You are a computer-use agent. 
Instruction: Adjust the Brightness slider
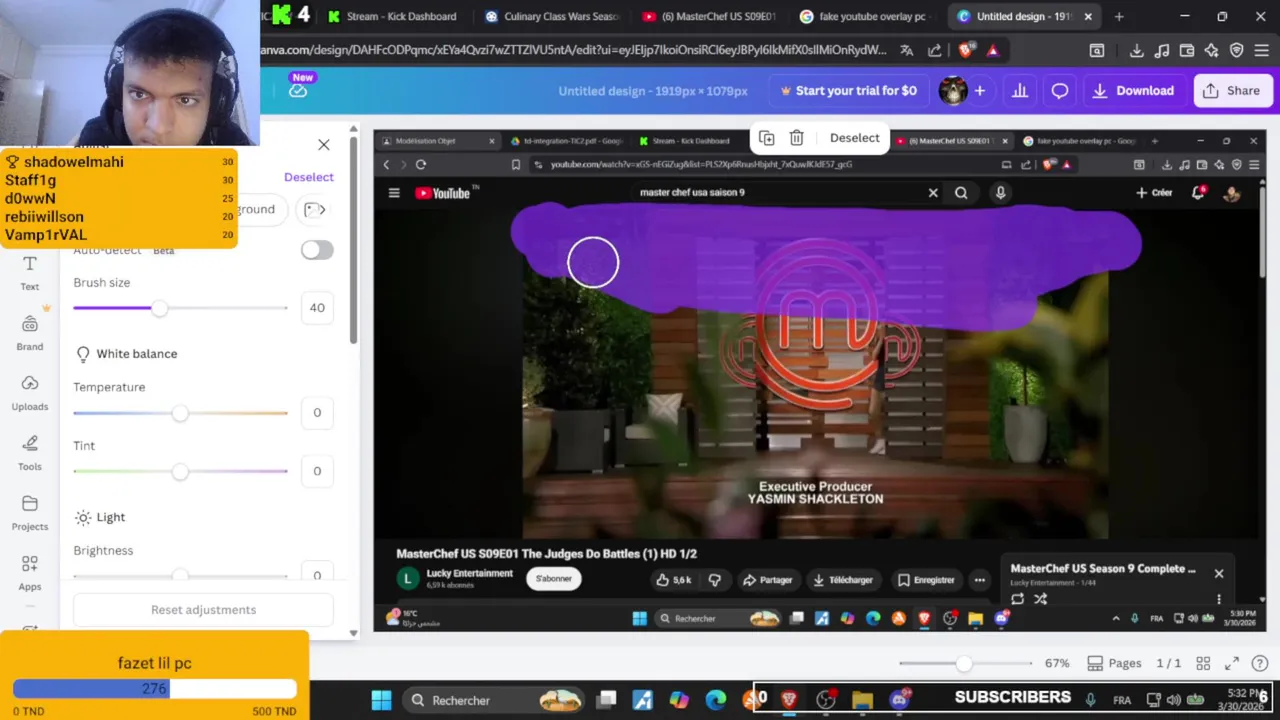pos(180,575)
